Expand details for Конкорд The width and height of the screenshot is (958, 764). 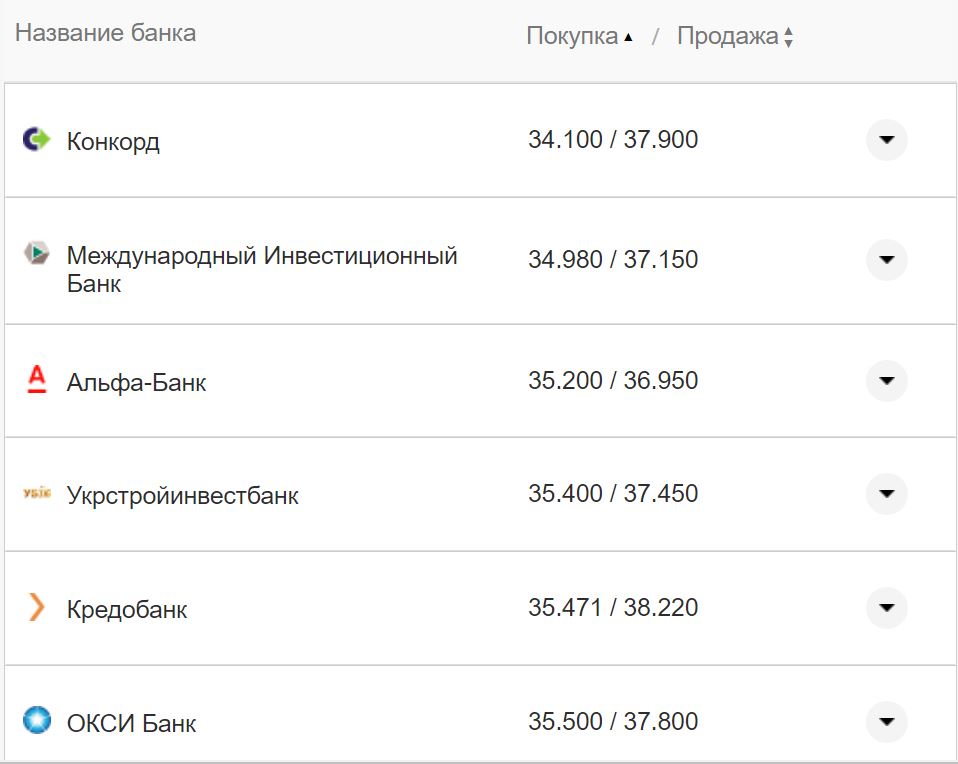click(x=886, y=141)
